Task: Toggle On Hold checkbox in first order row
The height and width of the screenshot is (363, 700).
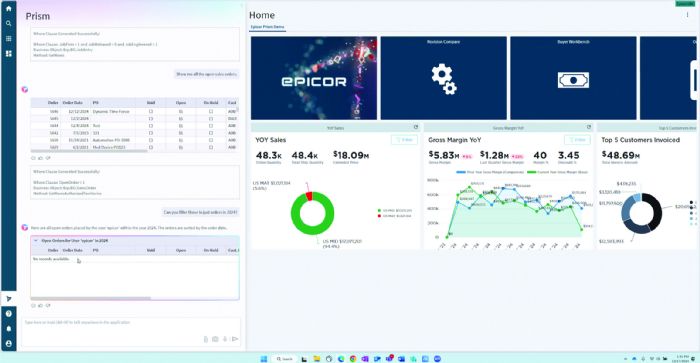Action: click(211, 111)
